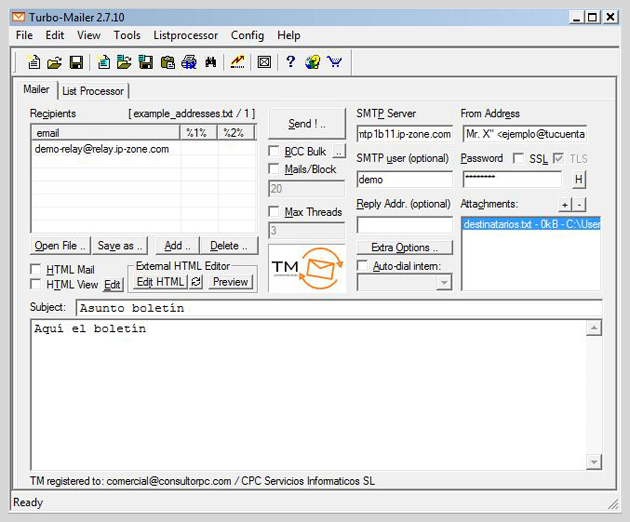Add attachment with the + button
Screen dimensions: 630x522
point(565,205)
